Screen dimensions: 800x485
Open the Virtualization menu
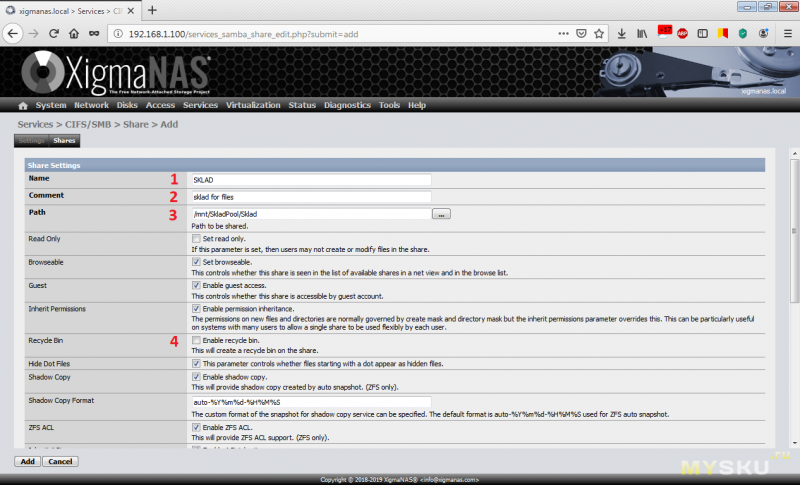(253, 105)
